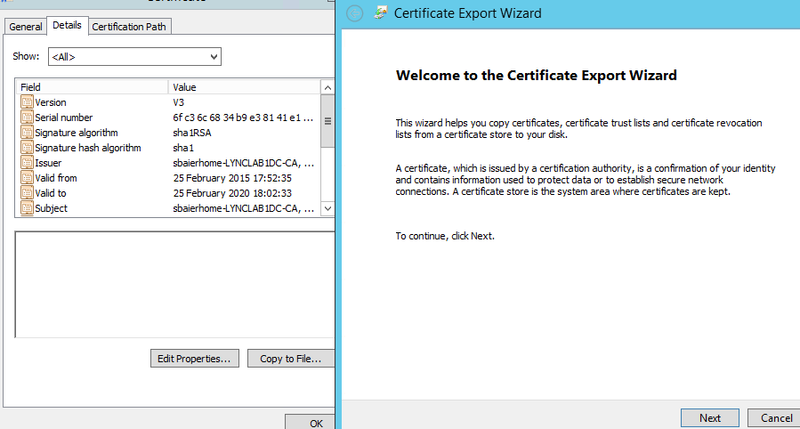This screenshot has height=429, width=800.
Task: Click the Value column header
Action: (244, 87)
